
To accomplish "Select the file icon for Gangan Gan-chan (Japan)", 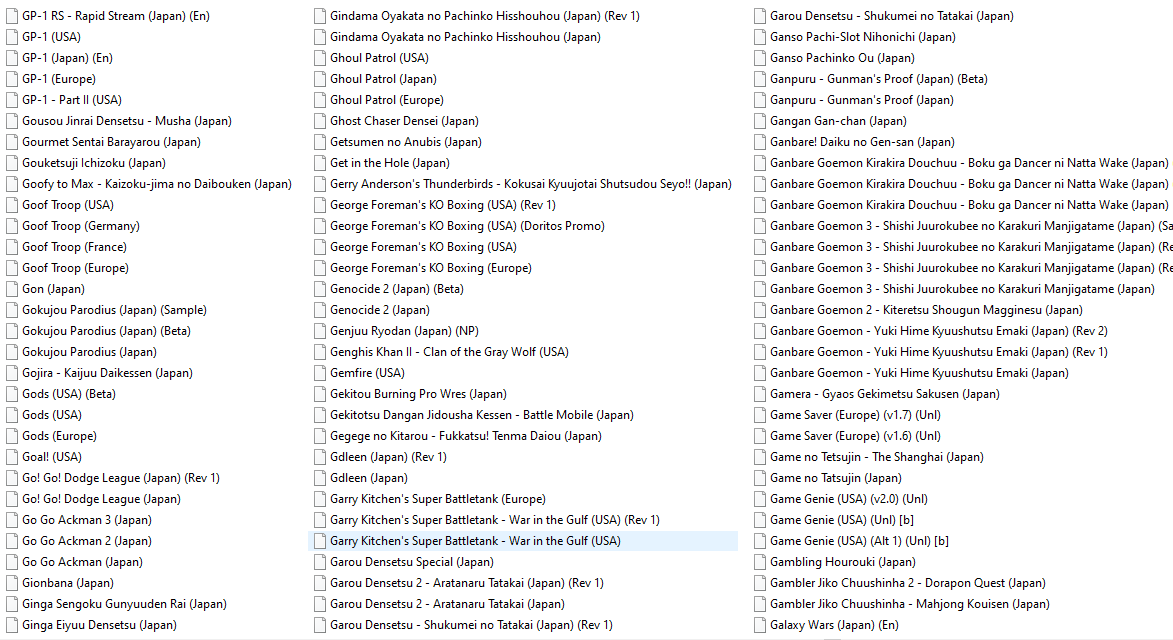I will [760, 121].
